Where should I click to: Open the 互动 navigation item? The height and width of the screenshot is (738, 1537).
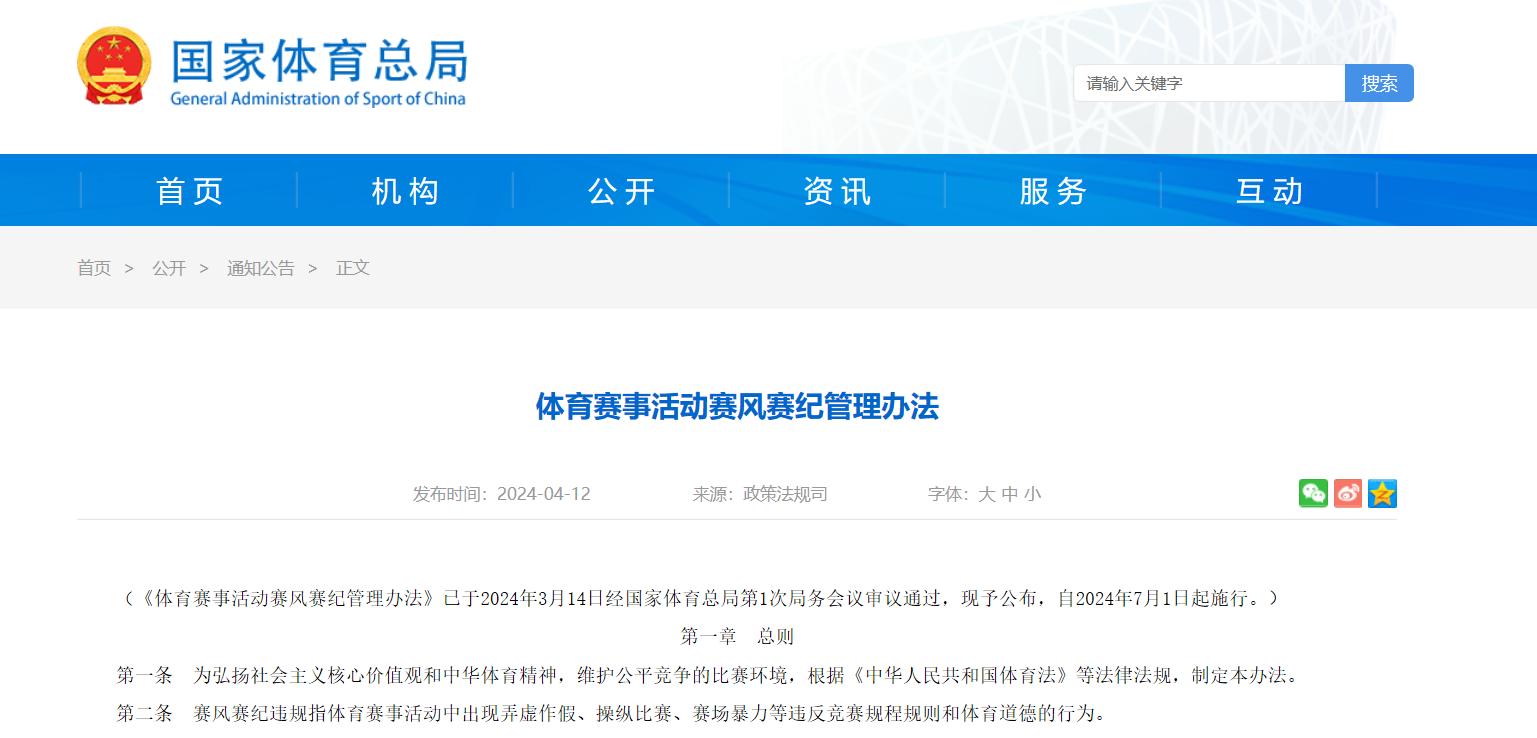coord(1269,190)
